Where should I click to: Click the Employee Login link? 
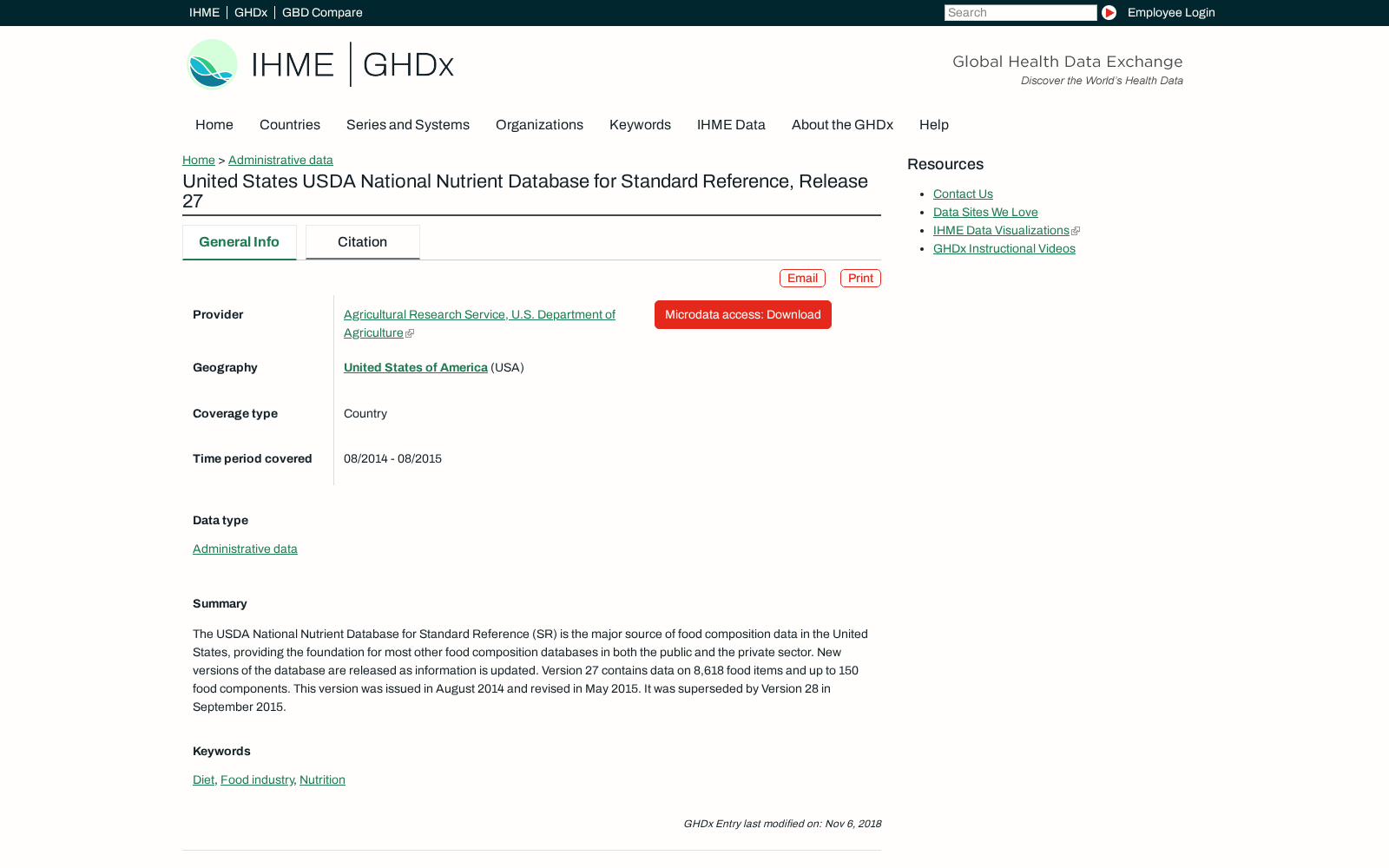1171,12
